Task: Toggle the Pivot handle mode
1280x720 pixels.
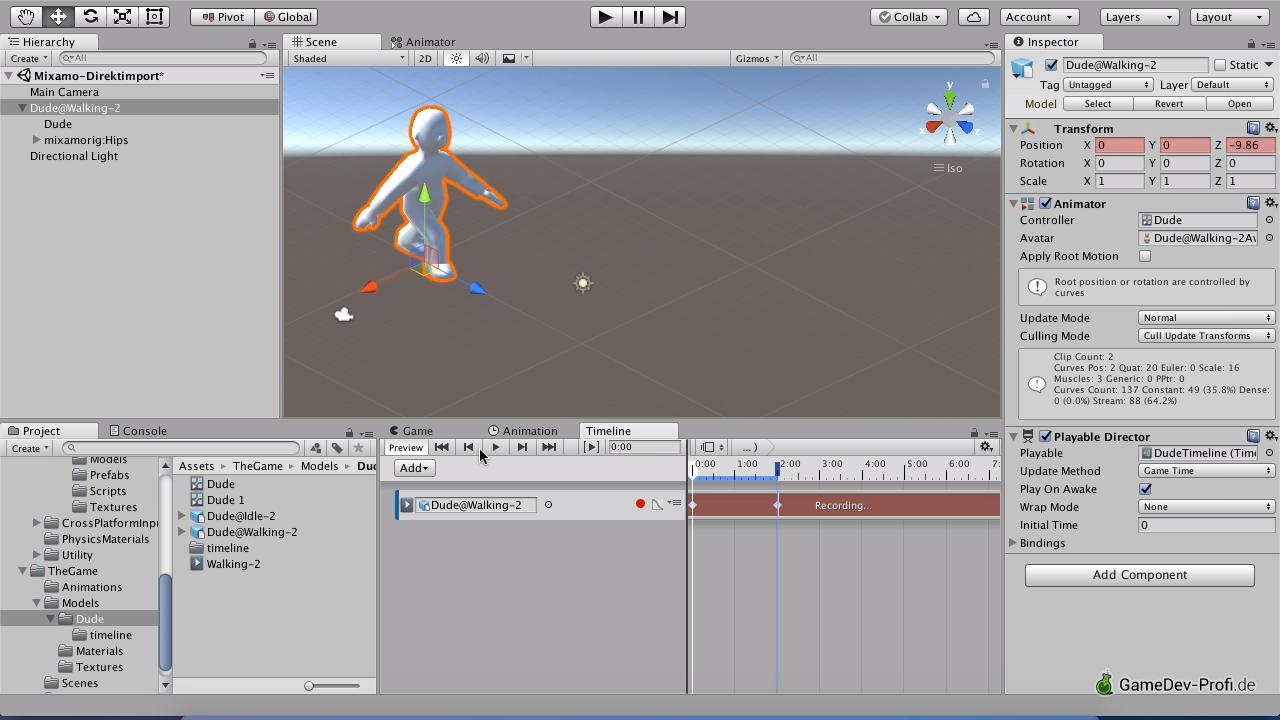Action: (222, 17)
